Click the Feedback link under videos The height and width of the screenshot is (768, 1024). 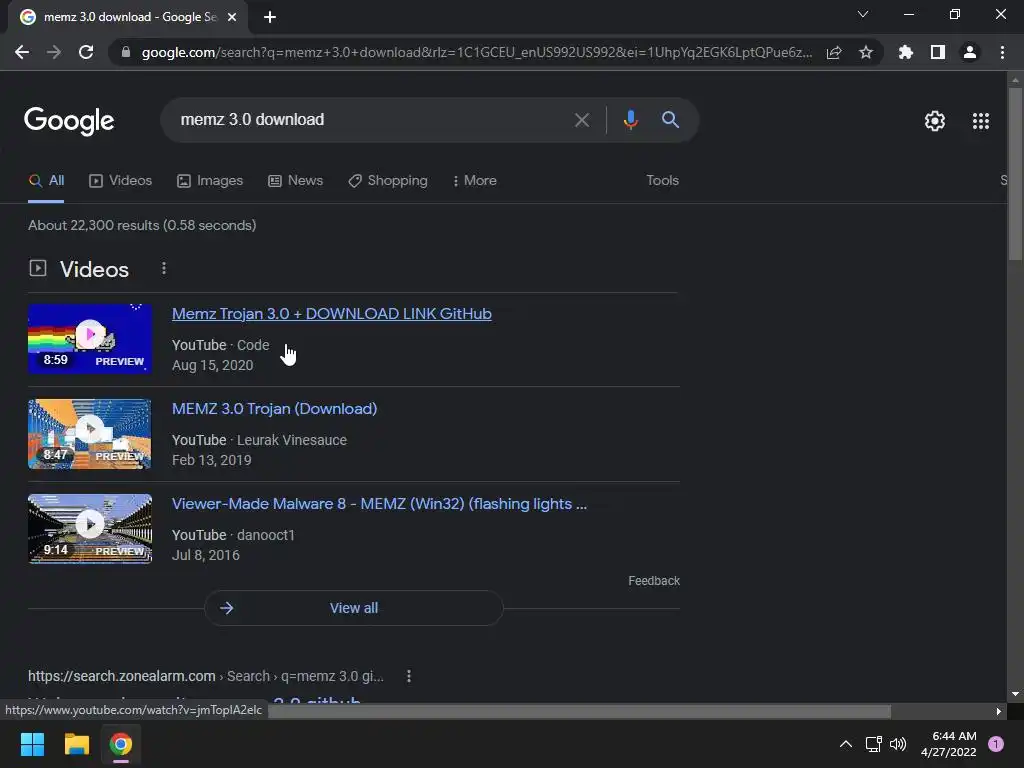(654, 581)
